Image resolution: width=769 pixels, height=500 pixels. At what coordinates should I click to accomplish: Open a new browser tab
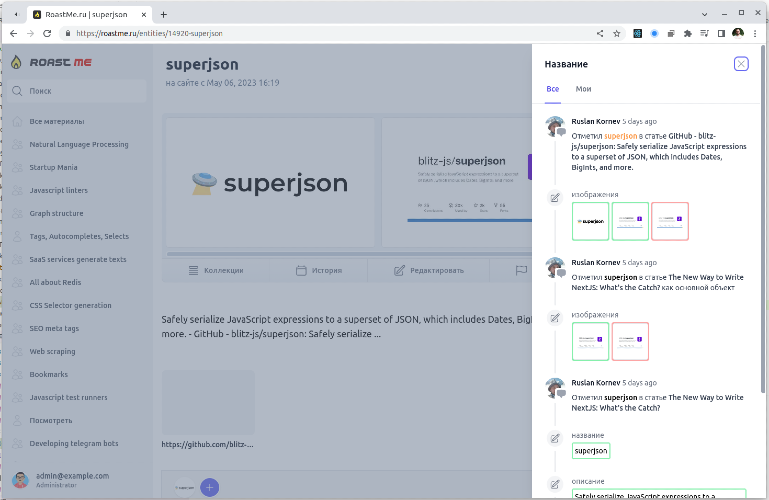tap(164, 15)
